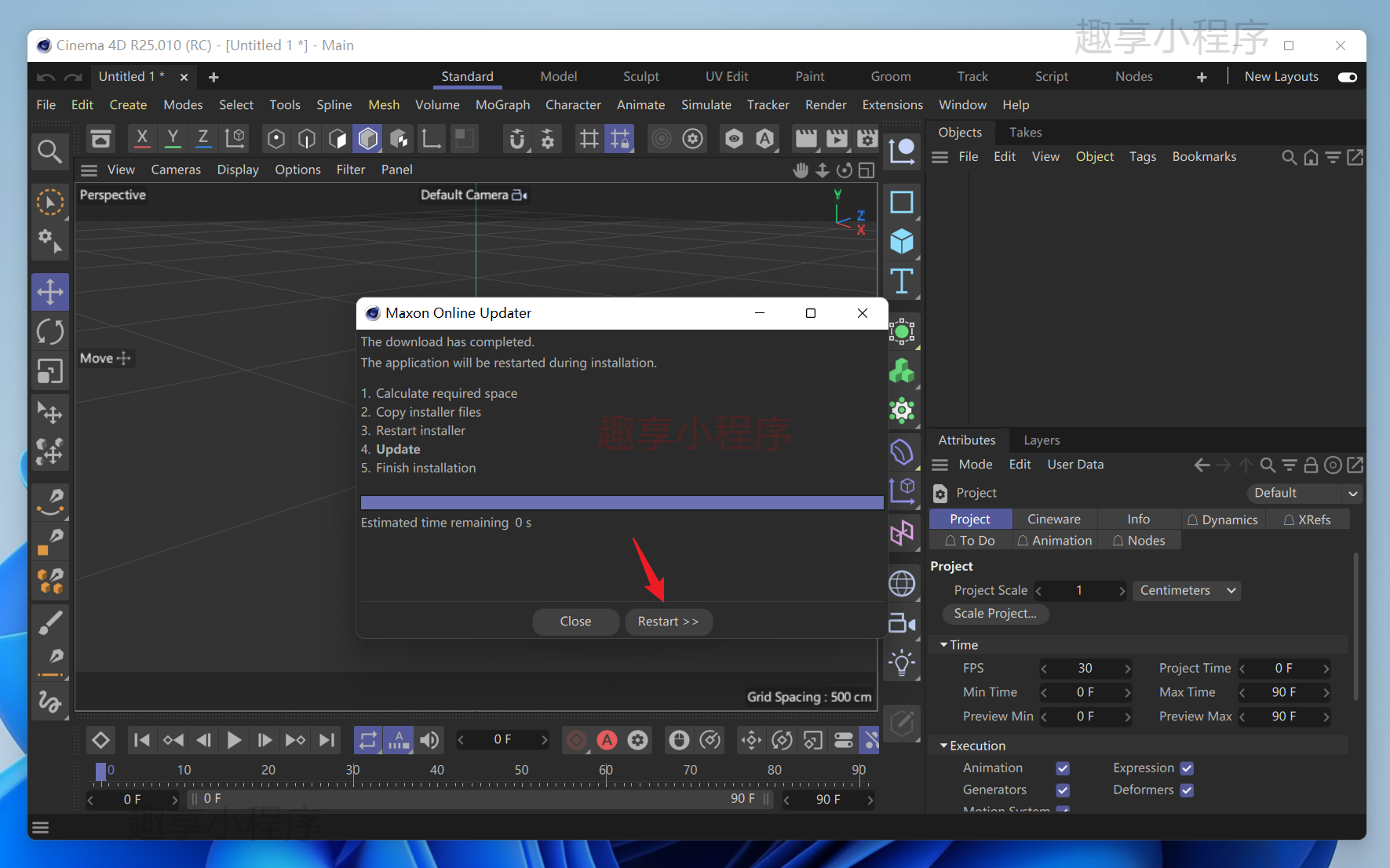Uncheck the Generators execution checkbox
Screen dimensions: 1390x868
pos(1063,790)
